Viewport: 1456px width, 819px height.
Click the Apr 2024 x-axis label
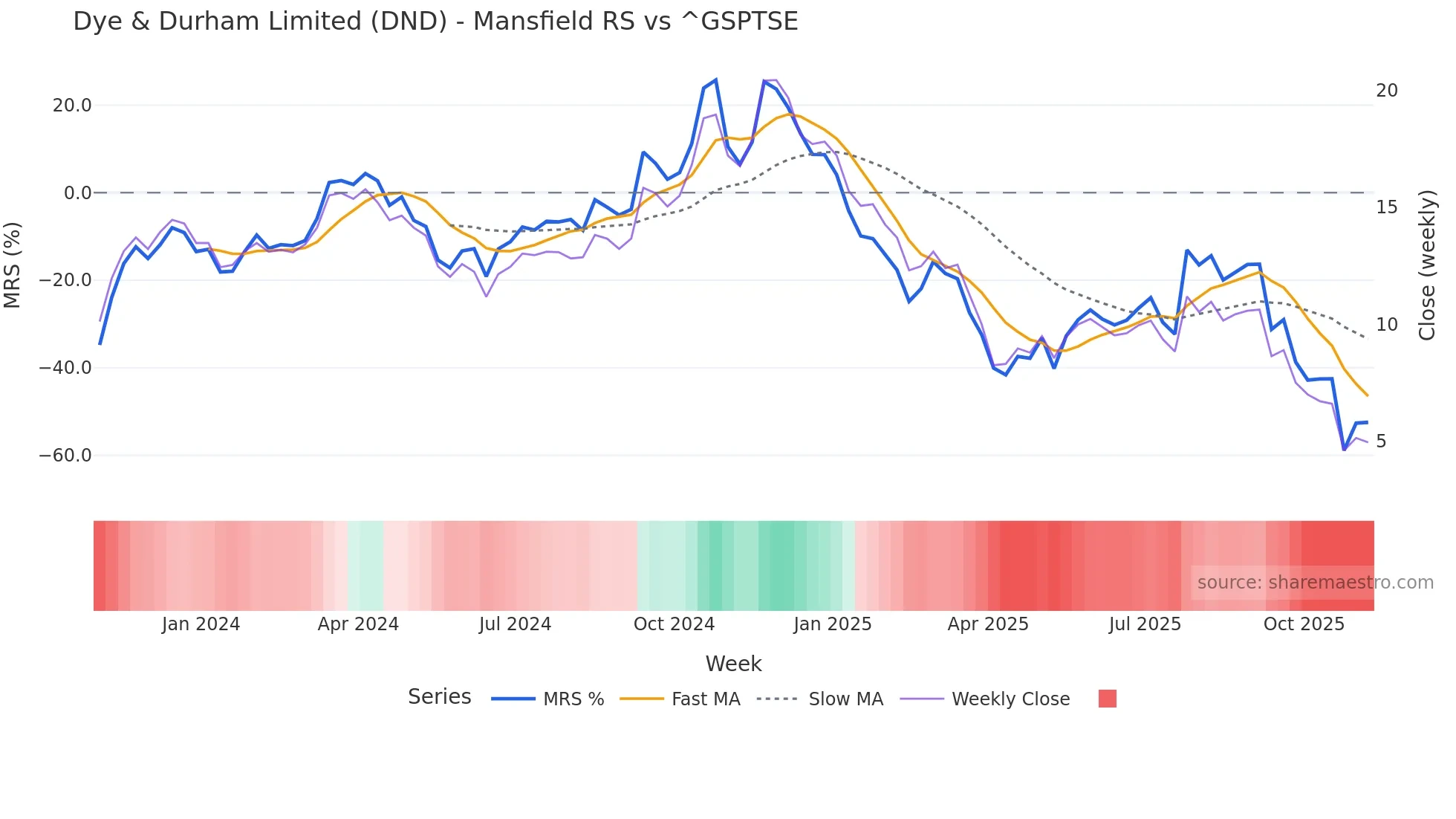click(358, 624)
